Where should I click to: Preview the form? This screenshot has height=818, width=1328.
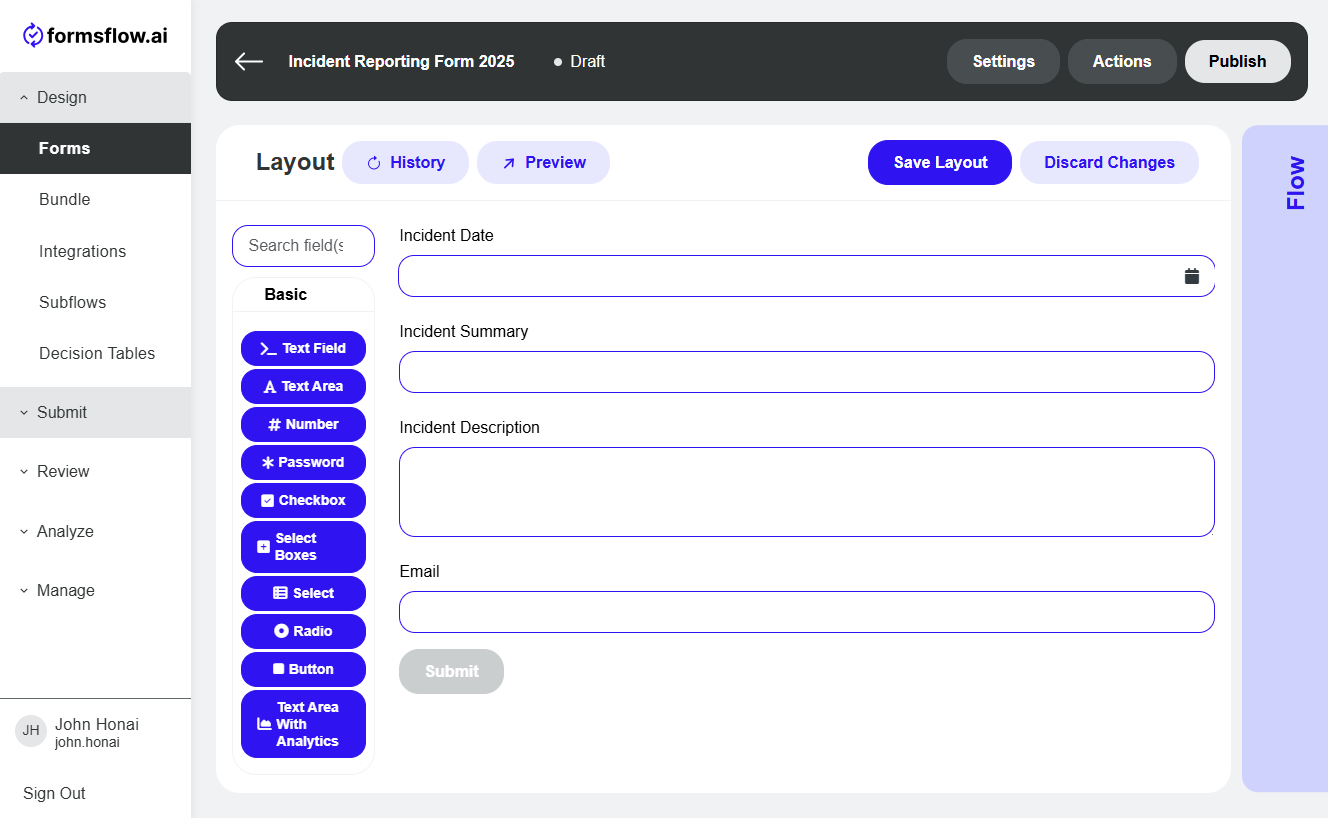(543, 162)
